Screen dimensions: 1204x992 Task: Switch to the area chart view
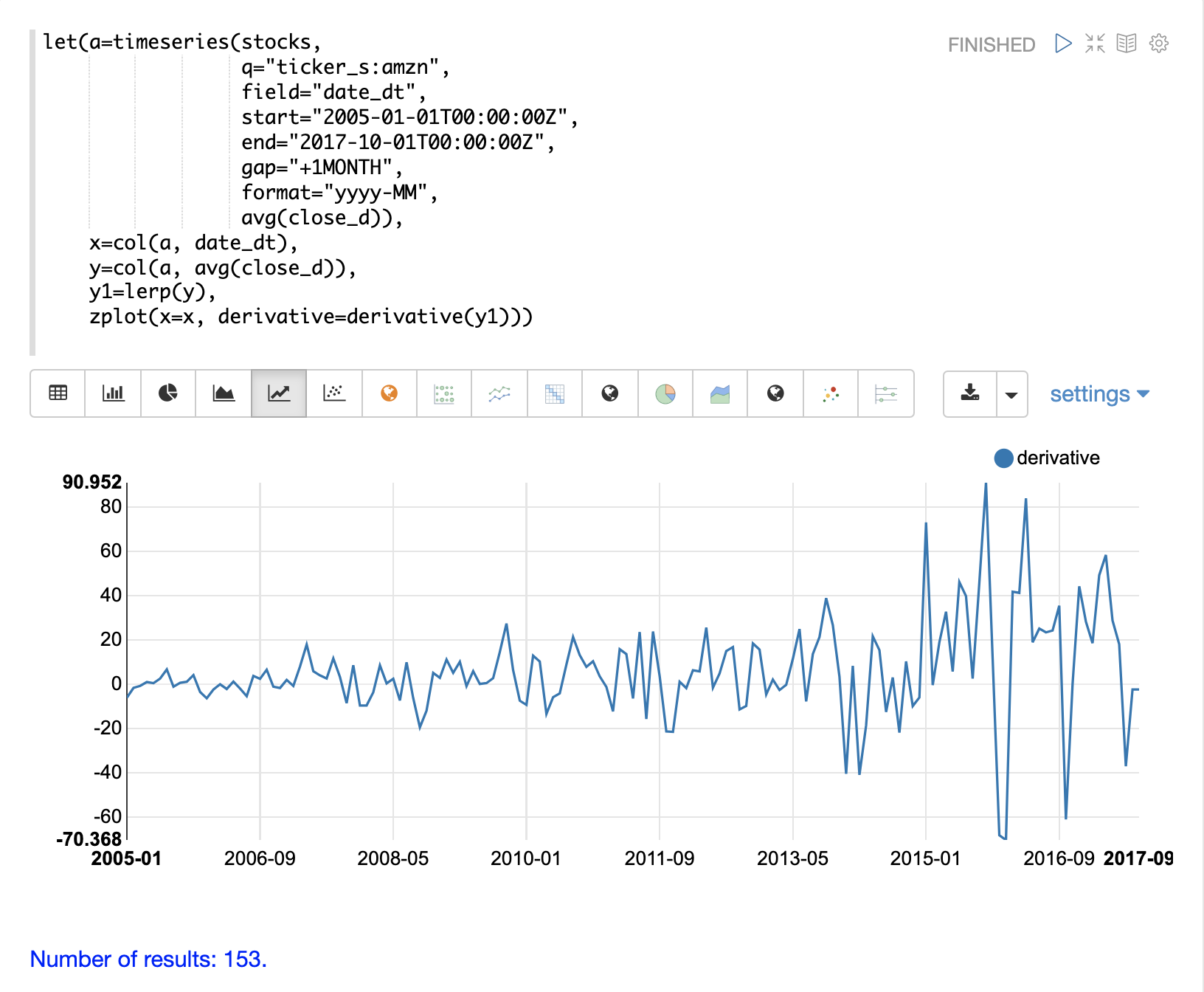[224, 393]
